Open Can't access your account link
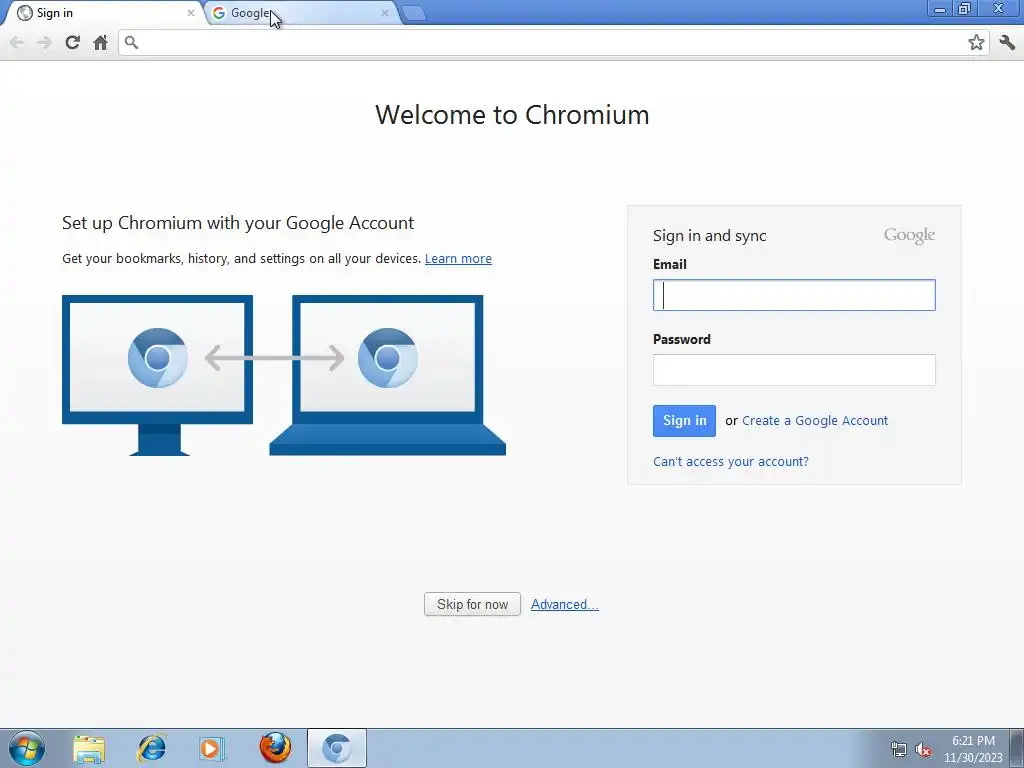 pos(731,462)
